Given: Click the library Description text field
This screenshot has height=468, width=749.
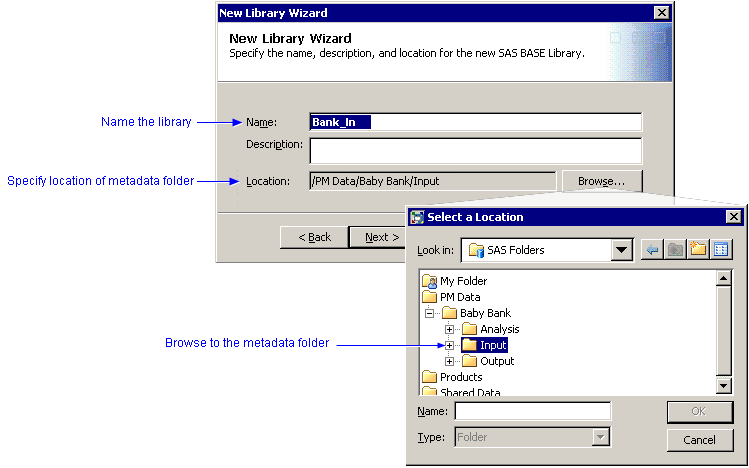Looking at the screenshot, I should 475,150.
